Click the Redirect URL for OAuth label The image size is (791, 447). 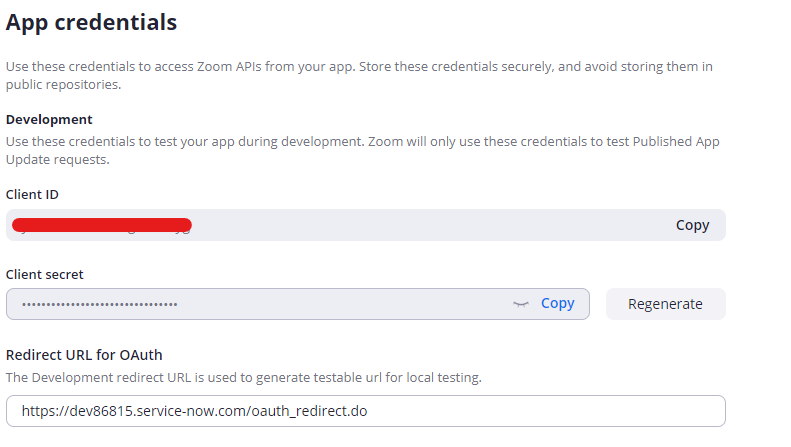84,355
